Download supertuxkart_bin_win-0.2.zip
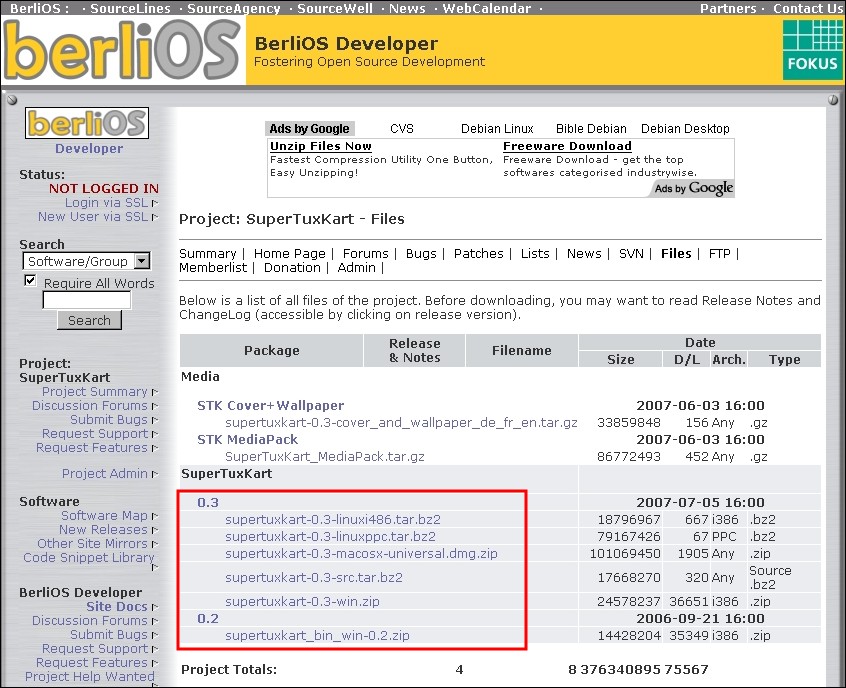Screen dimensions: 846x688 coord(317,636)
